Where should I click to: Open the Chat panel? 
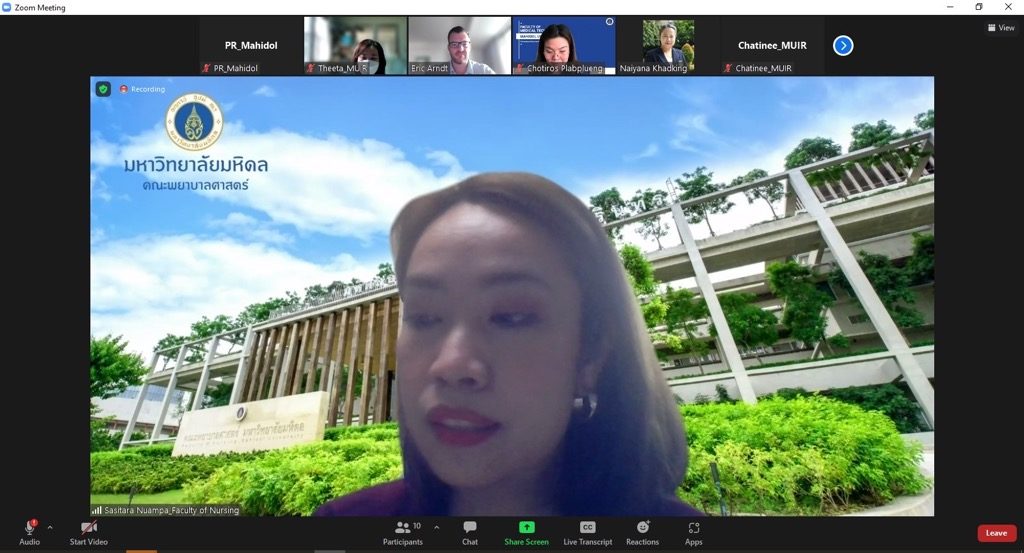470,528
